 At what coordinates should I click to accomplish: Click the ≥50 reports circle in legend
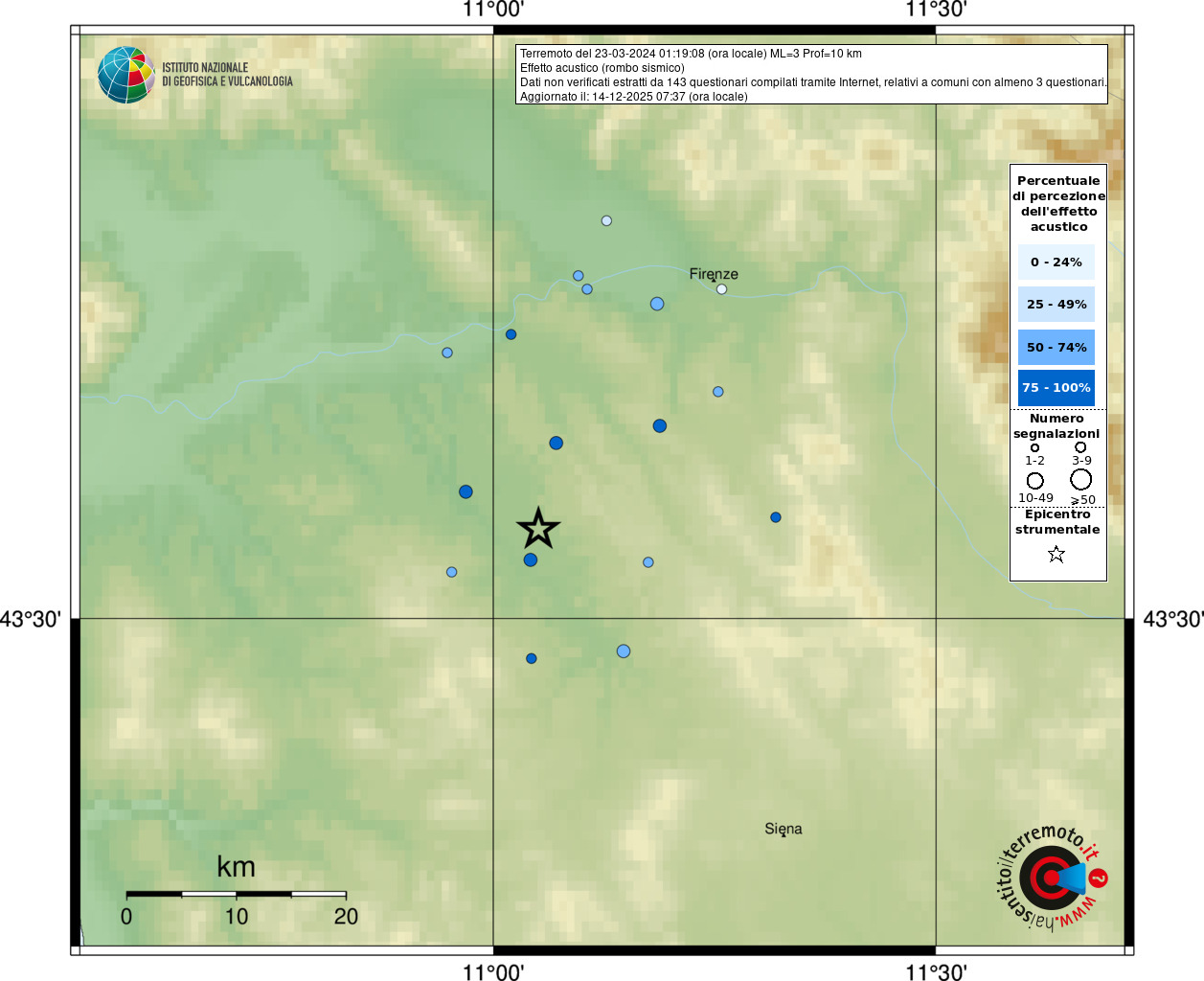pyautogui.click(x=1081, y=479)
